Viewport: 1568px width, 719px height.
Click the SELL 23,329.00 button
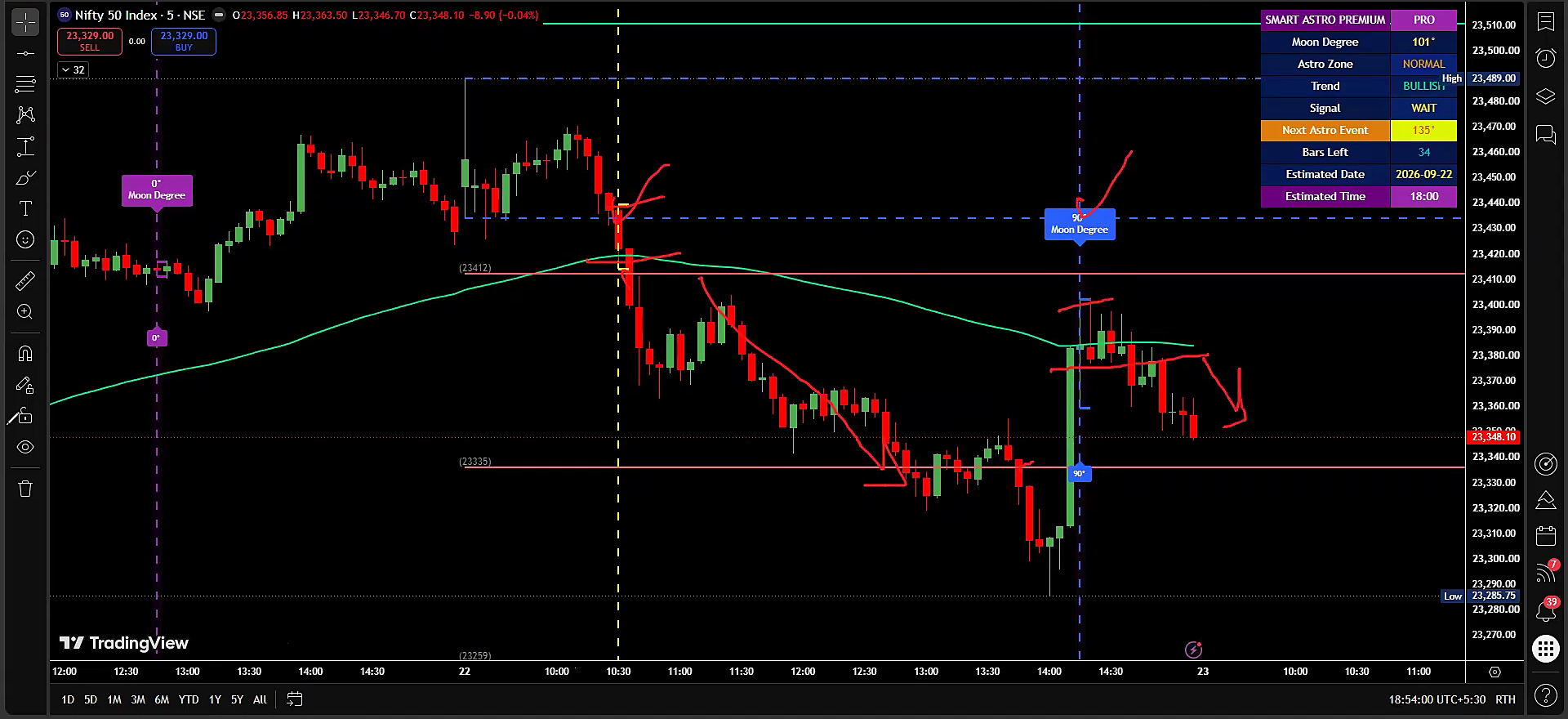[90, 41]
